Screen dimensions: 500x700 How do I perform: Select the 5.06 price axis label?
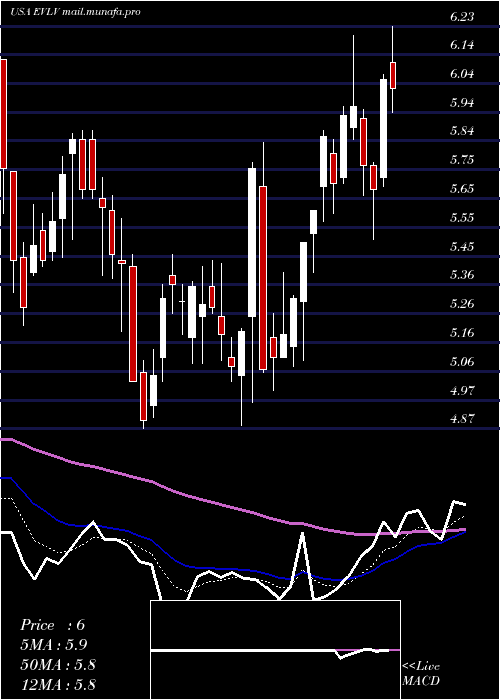462,361
